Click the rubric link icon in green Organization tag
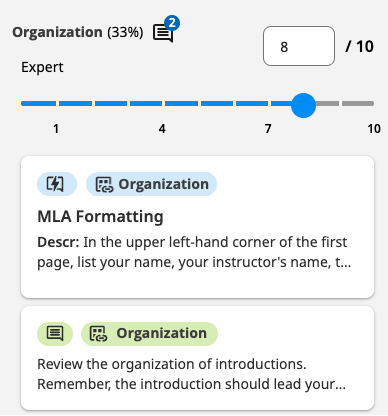The height and width of the screenshot is (416, 388). (99, 334)
